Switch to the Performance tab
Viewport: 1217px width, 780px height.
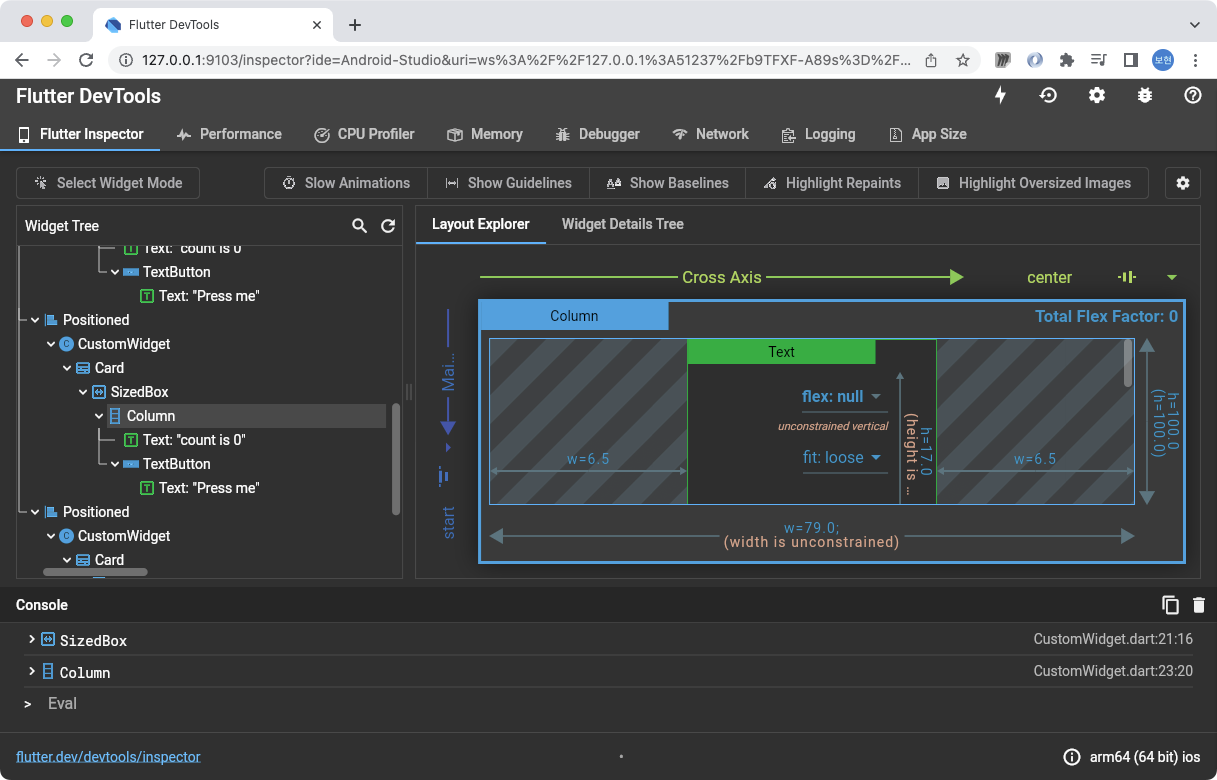point(229,134)
